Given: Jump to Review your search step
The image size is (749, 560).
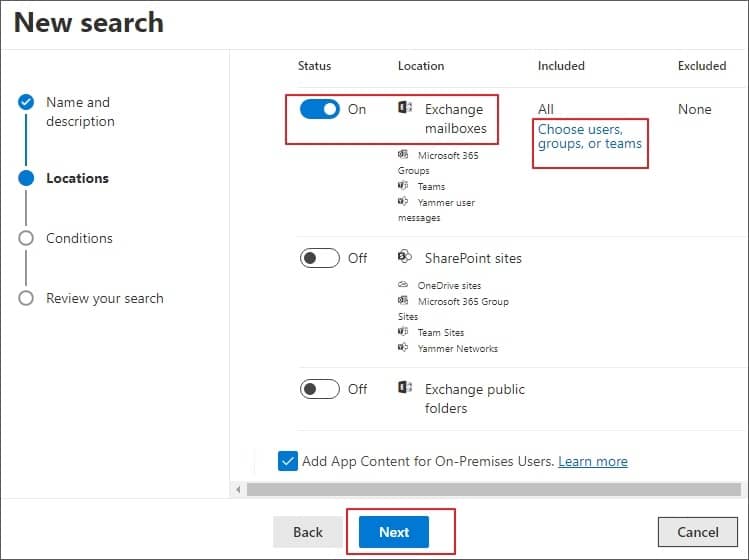Looking at the screenshot, I should pos(105,299).
